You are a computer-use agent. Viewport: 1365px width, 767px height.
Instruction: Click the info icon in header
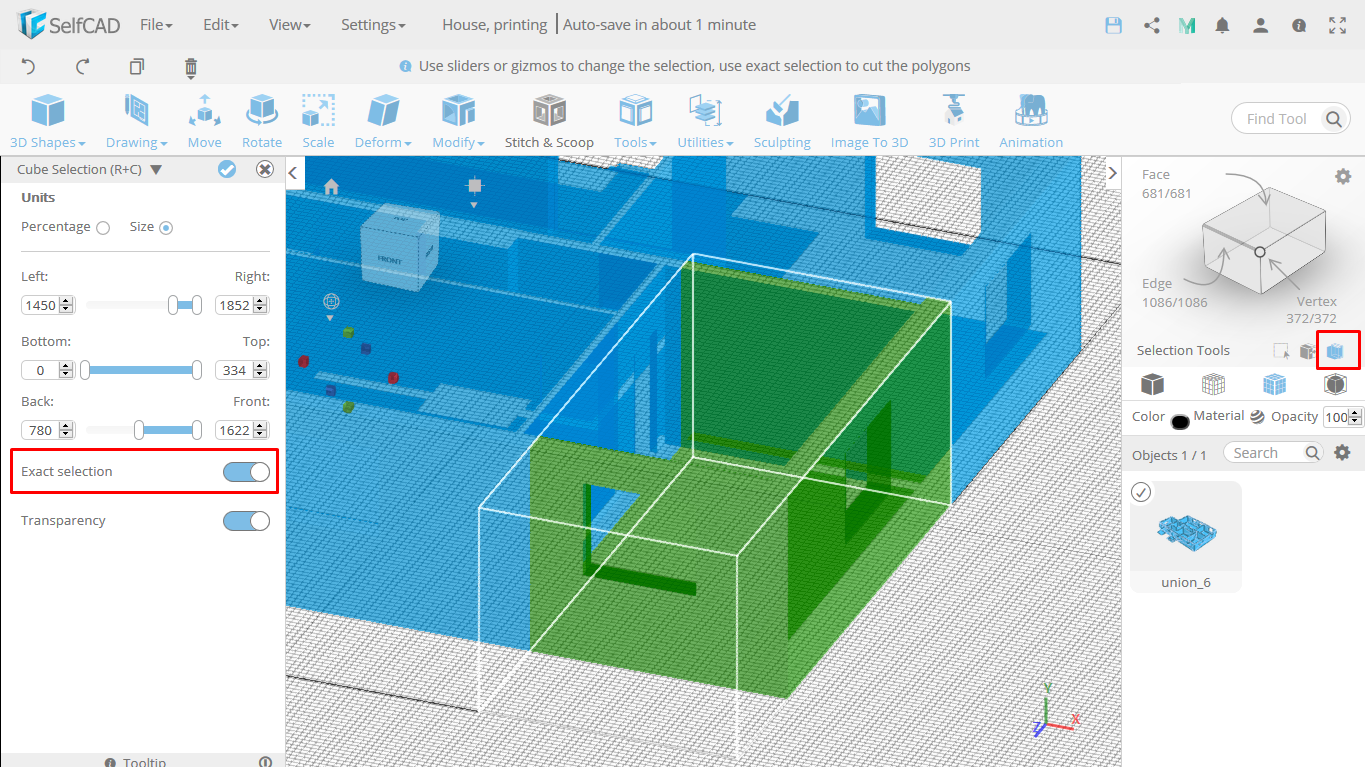[1299, 26]
